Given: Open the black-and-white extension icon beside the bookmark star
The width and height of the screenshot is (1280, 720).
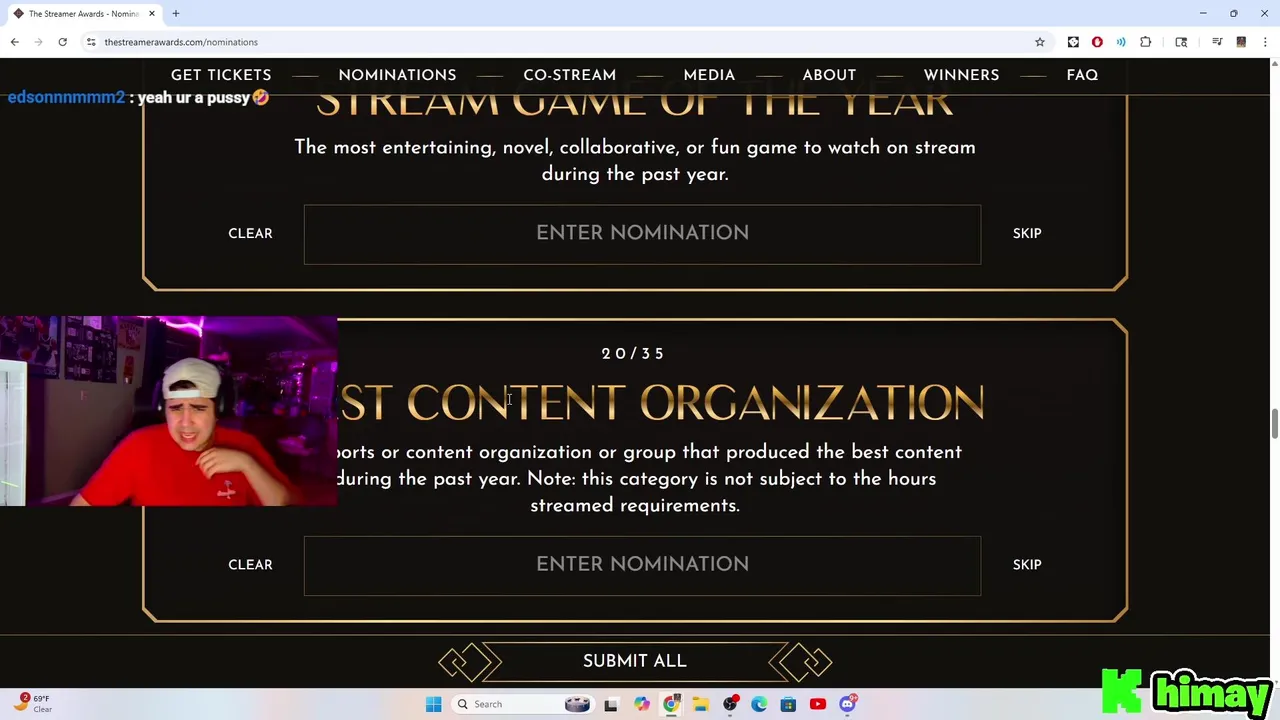Looking at the screenshot, I should (x=1073, y=42).
